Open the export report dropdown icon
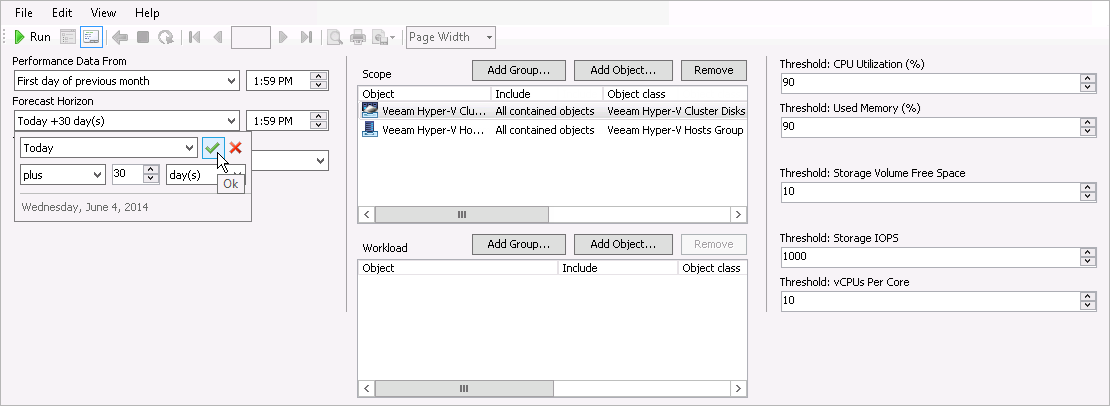Image resolution: width=1110 pixels, height=406 pixels. point(383,37)
